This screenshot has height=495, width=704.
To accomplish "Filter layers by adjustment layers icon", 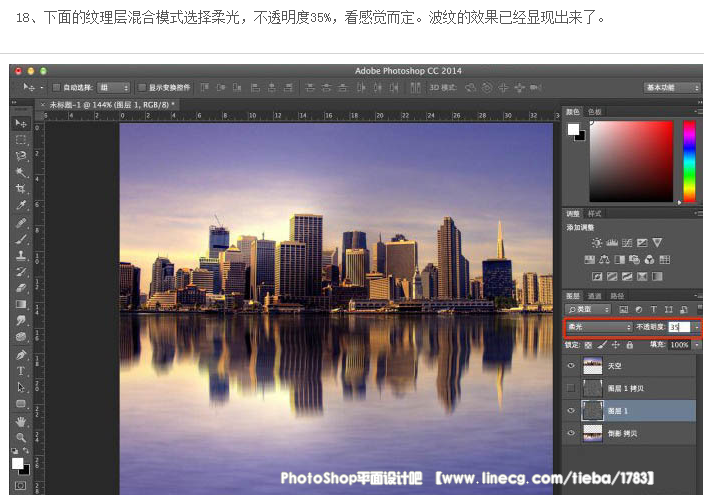I will (638, 309).
